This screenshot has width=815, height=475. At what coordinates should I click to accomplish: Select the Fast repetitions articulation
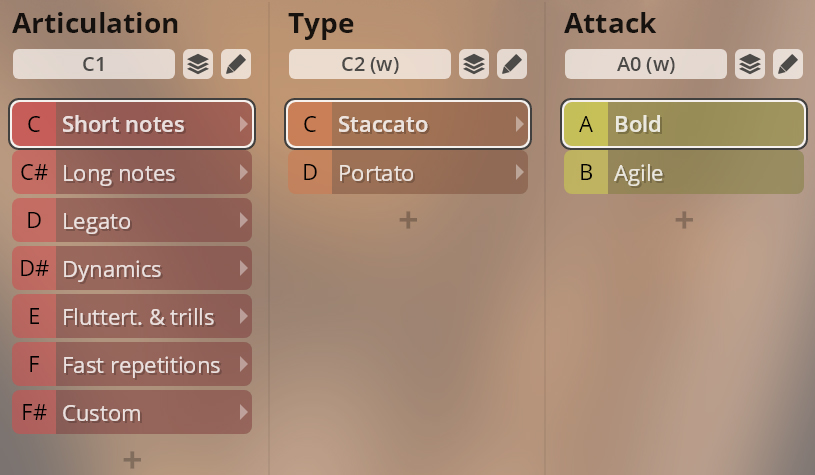coord(132,364)
